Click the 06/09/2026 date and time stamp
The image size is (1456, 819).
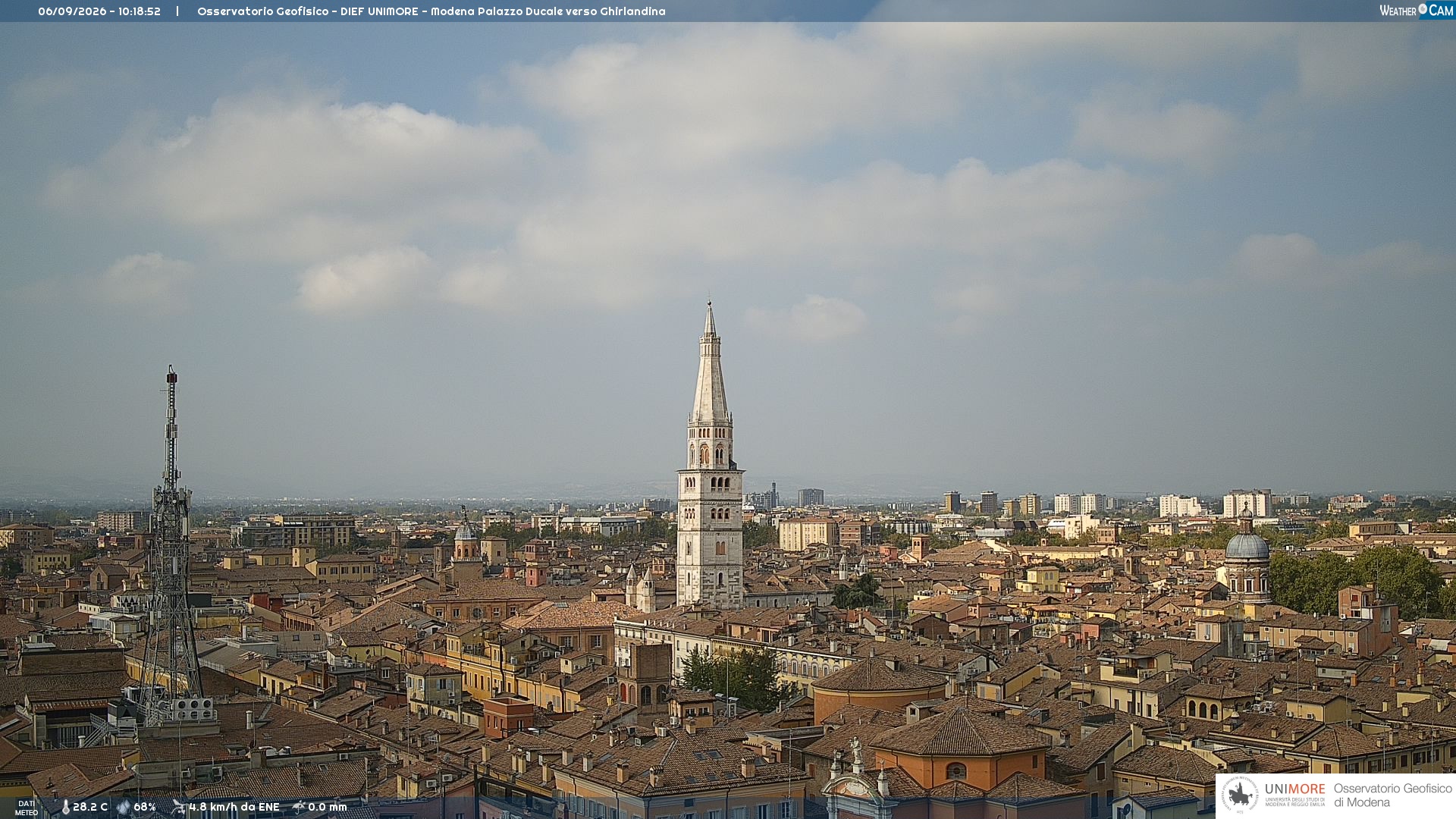click(x=99, y=11)
